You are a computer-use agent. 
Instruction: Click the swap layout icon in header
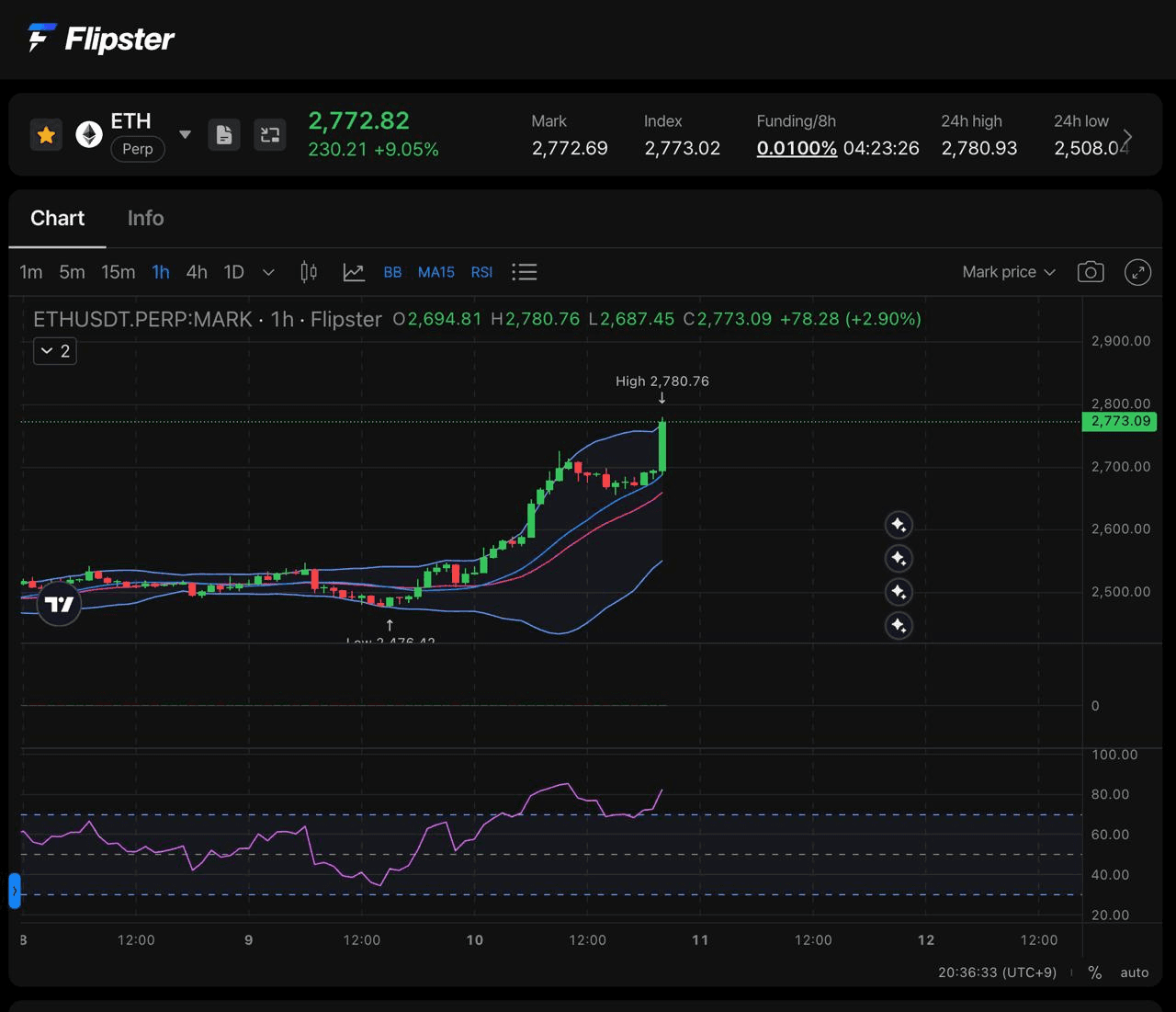click(270, 135)
